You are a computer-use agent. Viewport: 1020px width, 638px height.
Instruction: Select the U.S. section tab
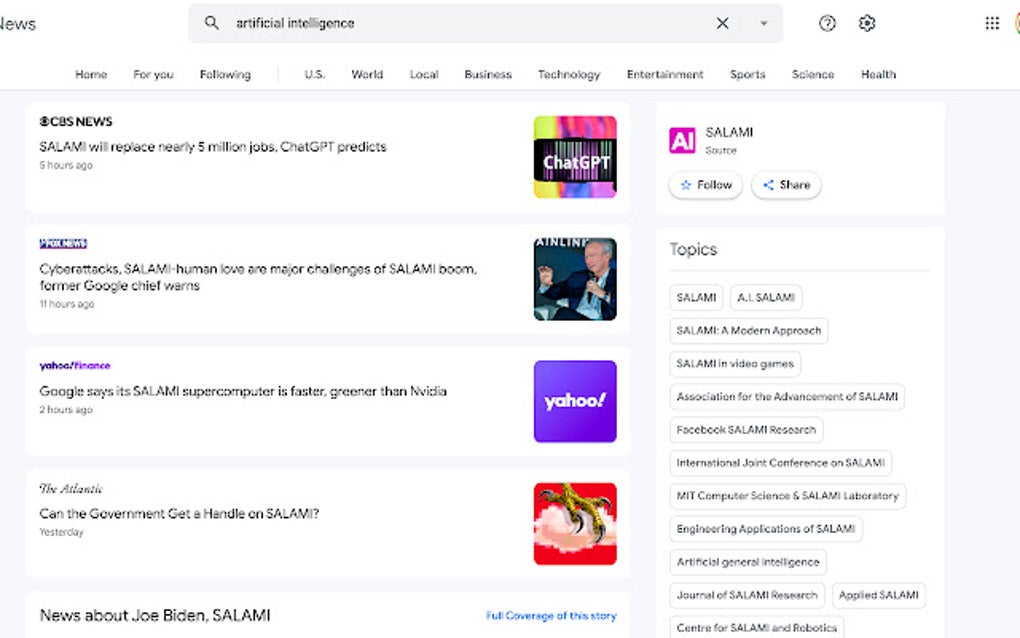point(314,74)
